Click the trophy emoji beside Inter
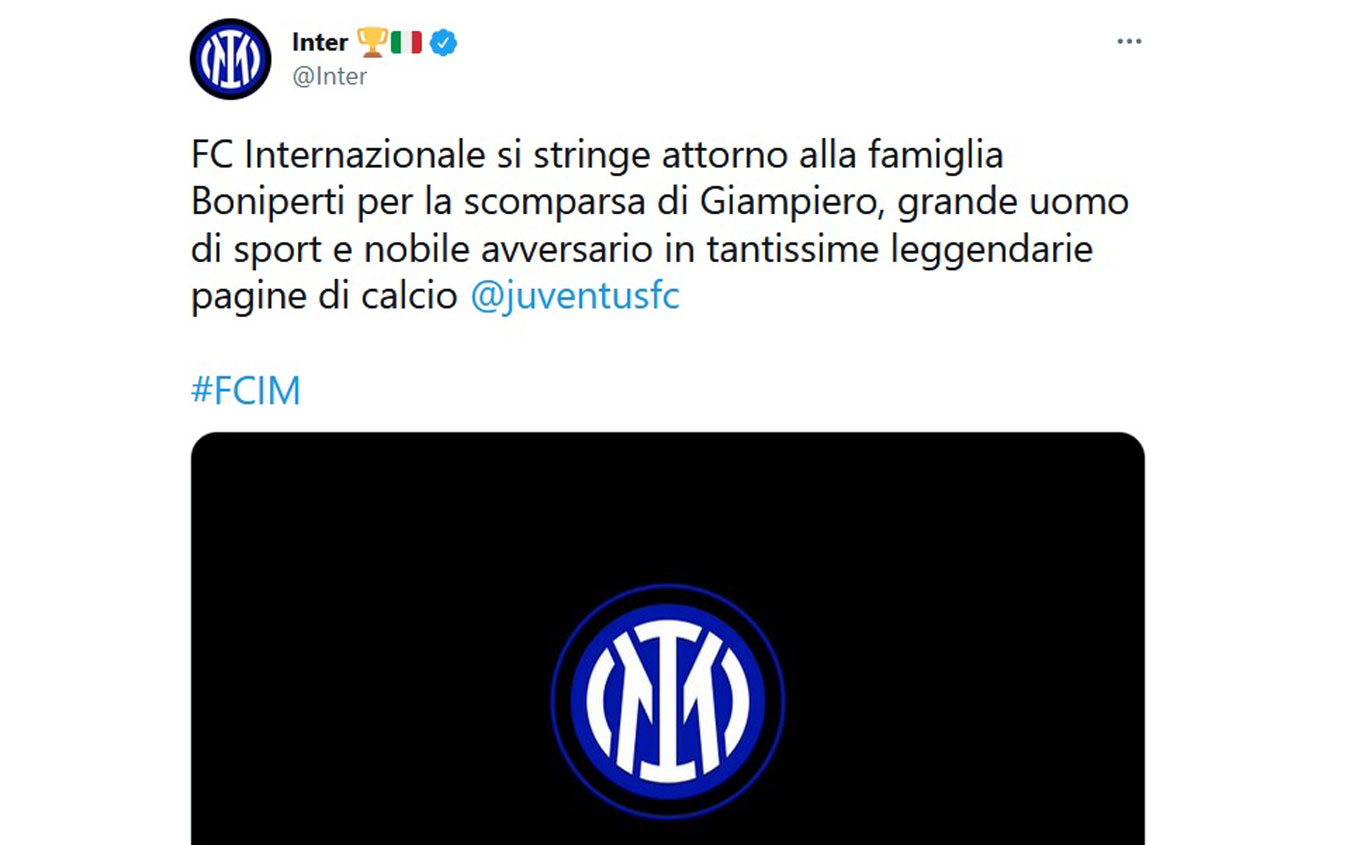 (371, 43)
